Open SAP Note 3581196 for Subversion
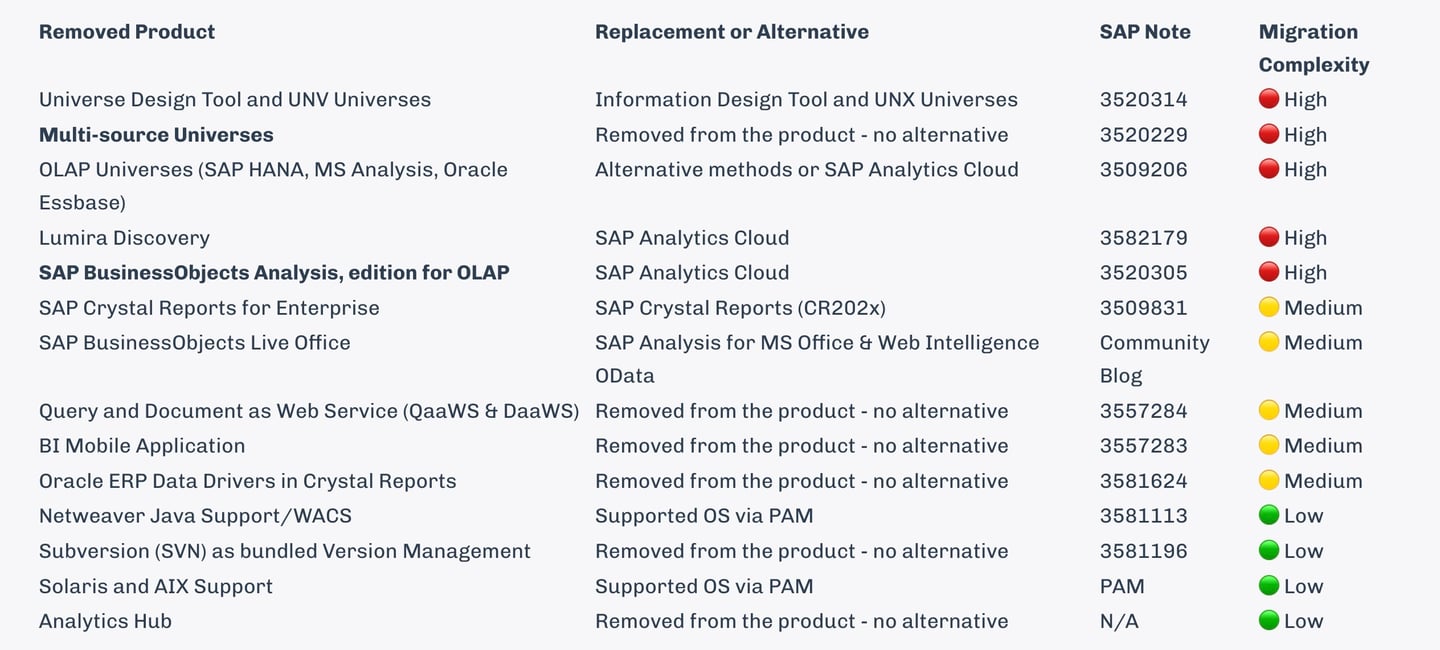 (1143, 551)
